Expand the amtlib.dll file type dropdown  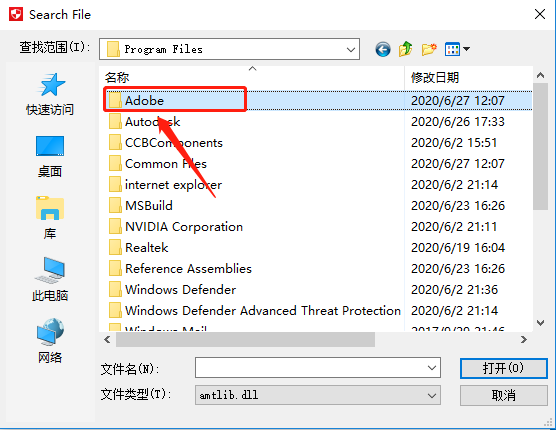432,396
